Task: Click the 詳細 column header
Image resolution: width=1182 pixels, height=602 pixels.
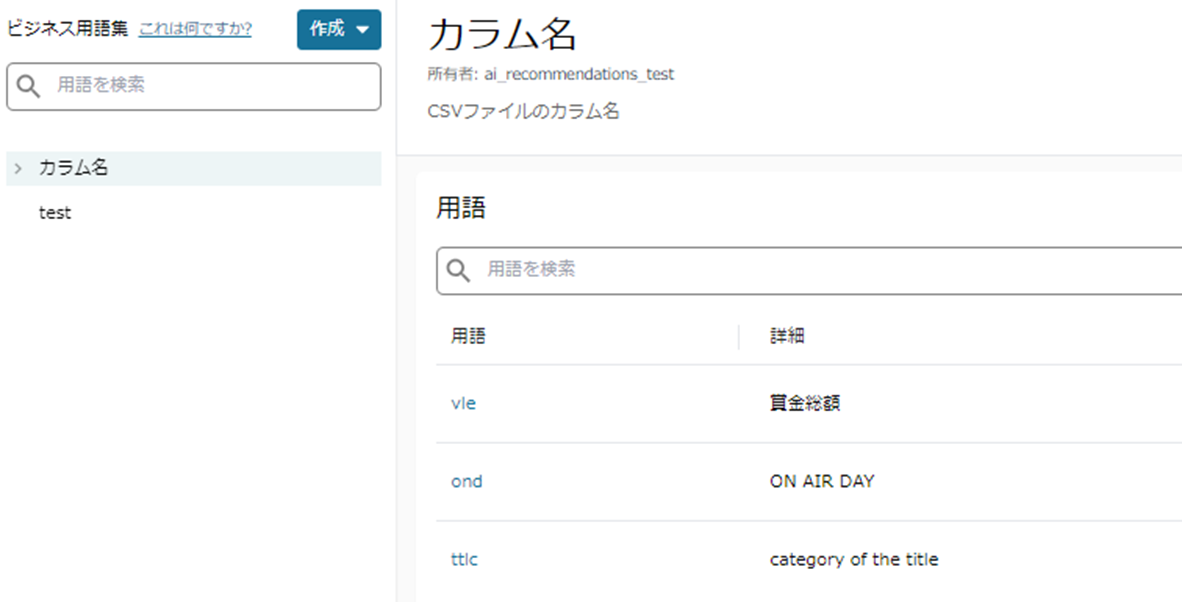Action: coord(787,336)
